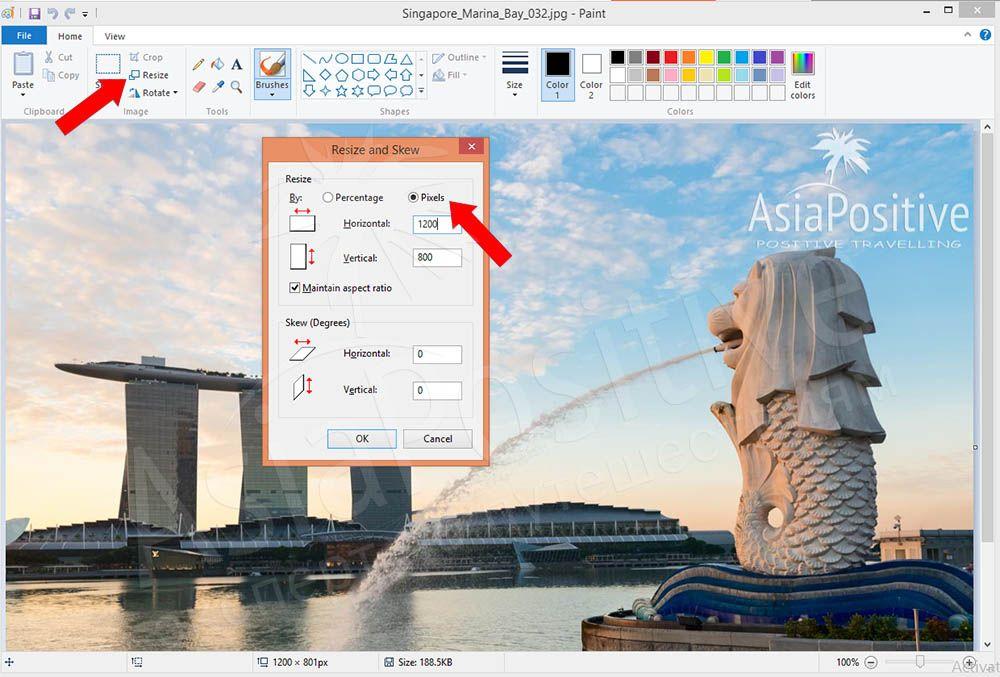1000x677 pixels.
Task: Select the Pencil tool
Action: click(x=199, y=64)
